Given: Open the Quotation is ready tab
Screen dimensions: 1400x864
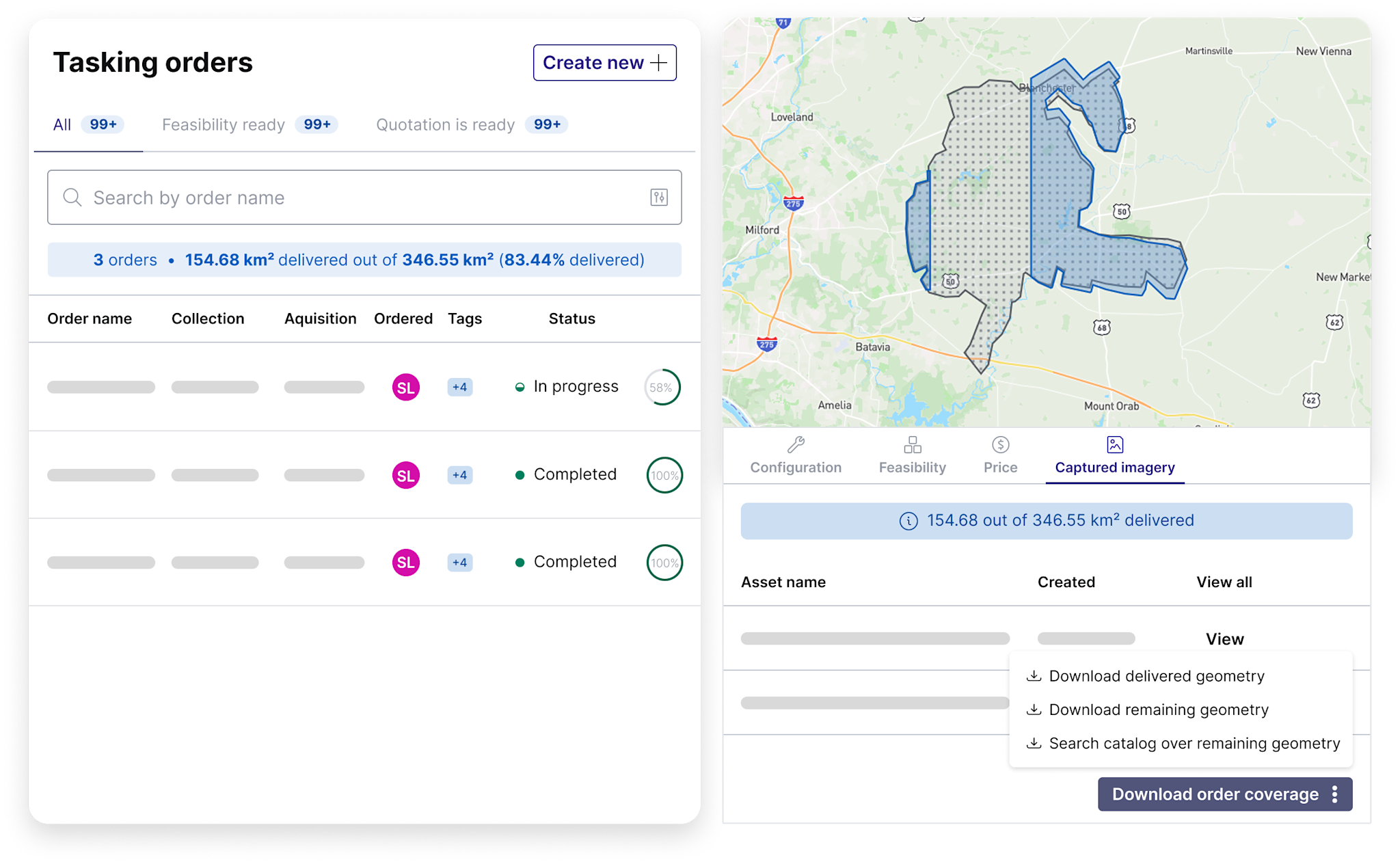Looking at the screenshot, I should [445, 124].
